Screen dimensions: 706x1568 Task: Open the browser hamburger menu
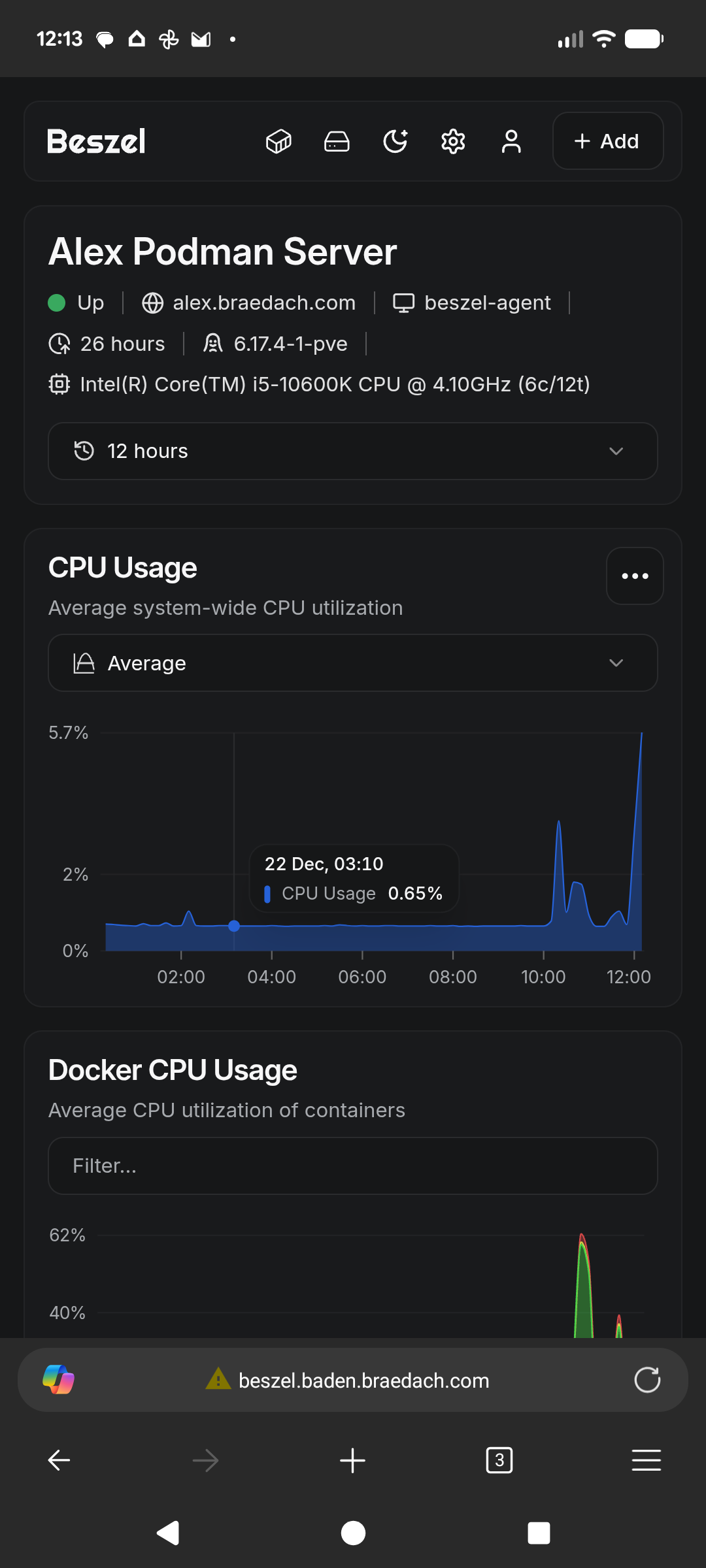click(646, 1460)
